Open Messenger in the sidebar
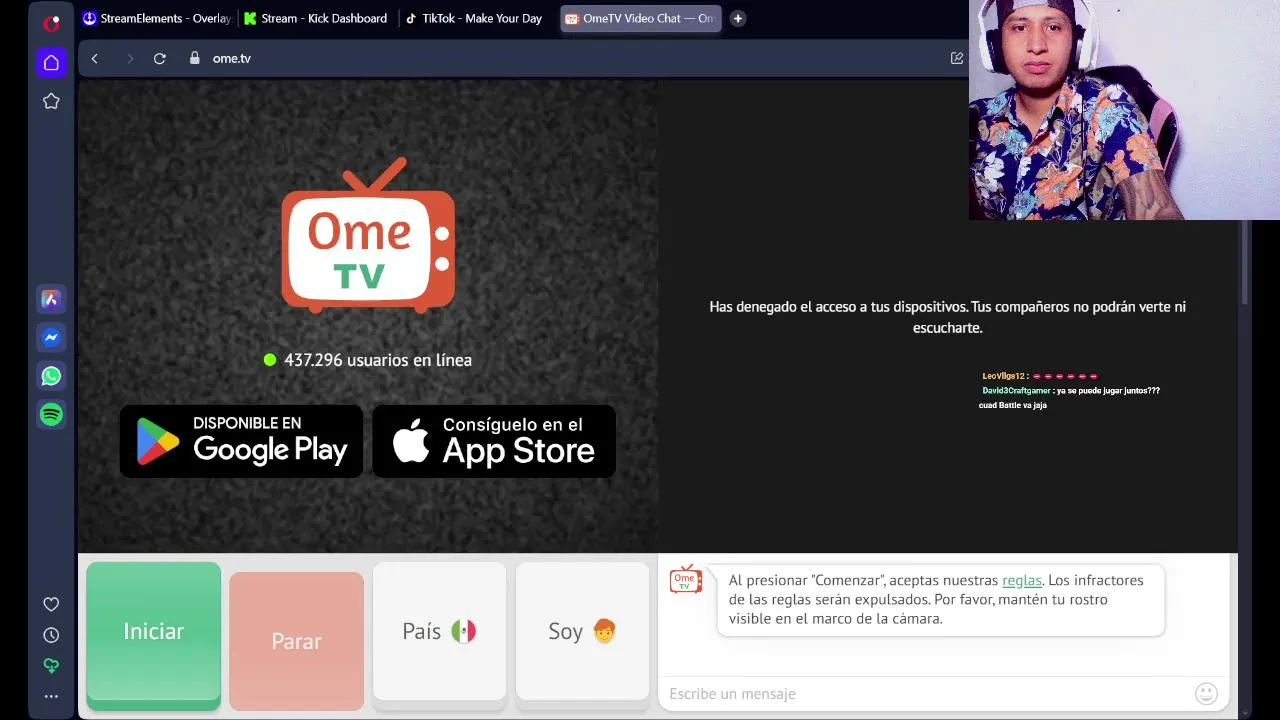 coord(51,338)
